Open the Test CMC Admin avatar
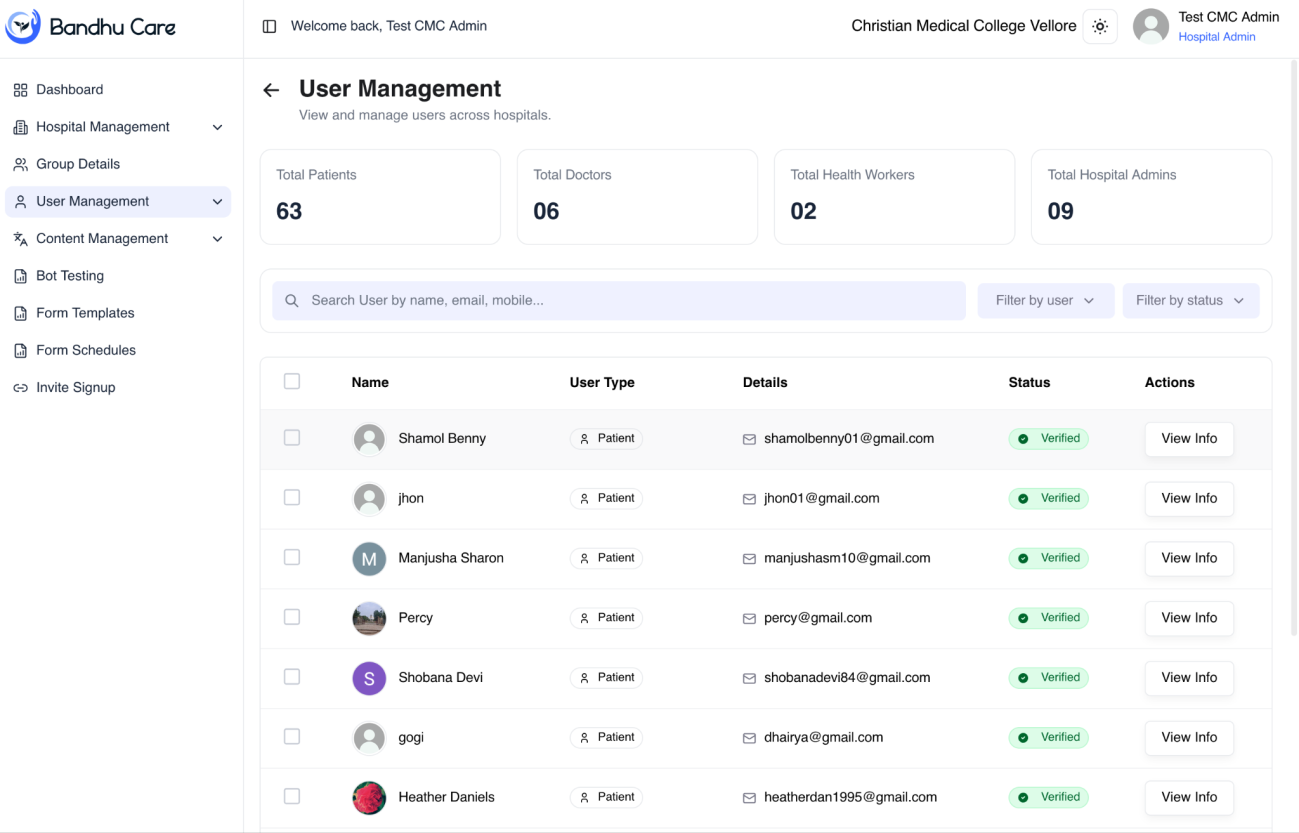The height and width of the screenshot is (833, 1299). click(1151, 27)
